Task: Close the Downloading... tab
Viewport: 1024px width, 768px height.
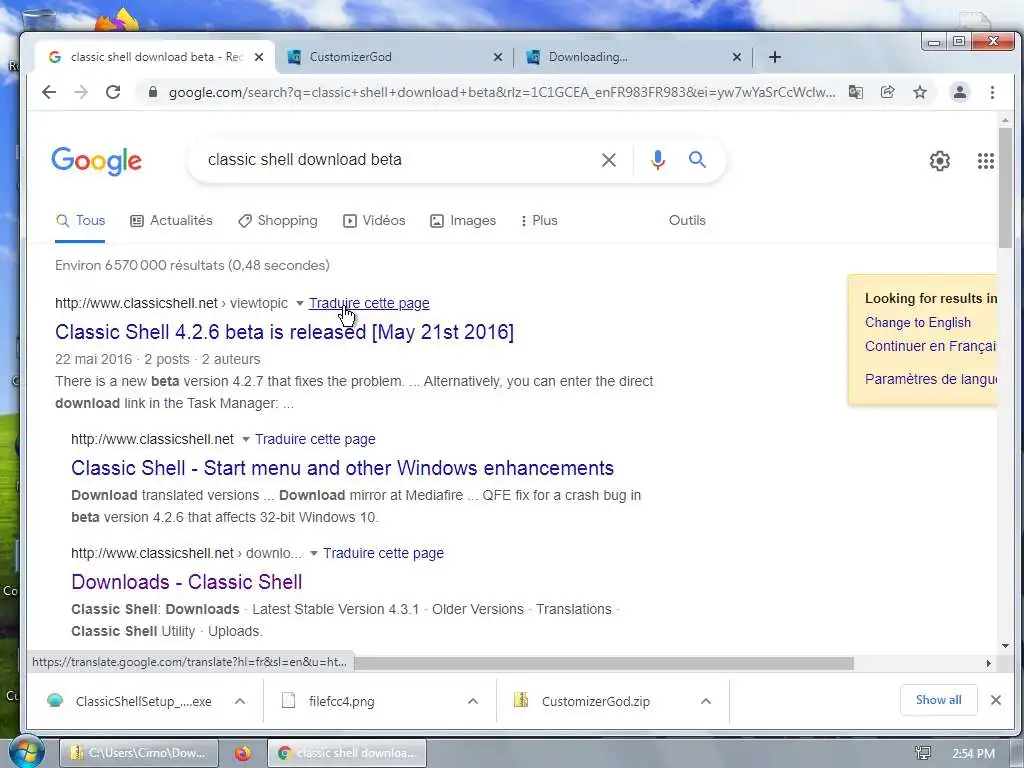Action: 737,57
